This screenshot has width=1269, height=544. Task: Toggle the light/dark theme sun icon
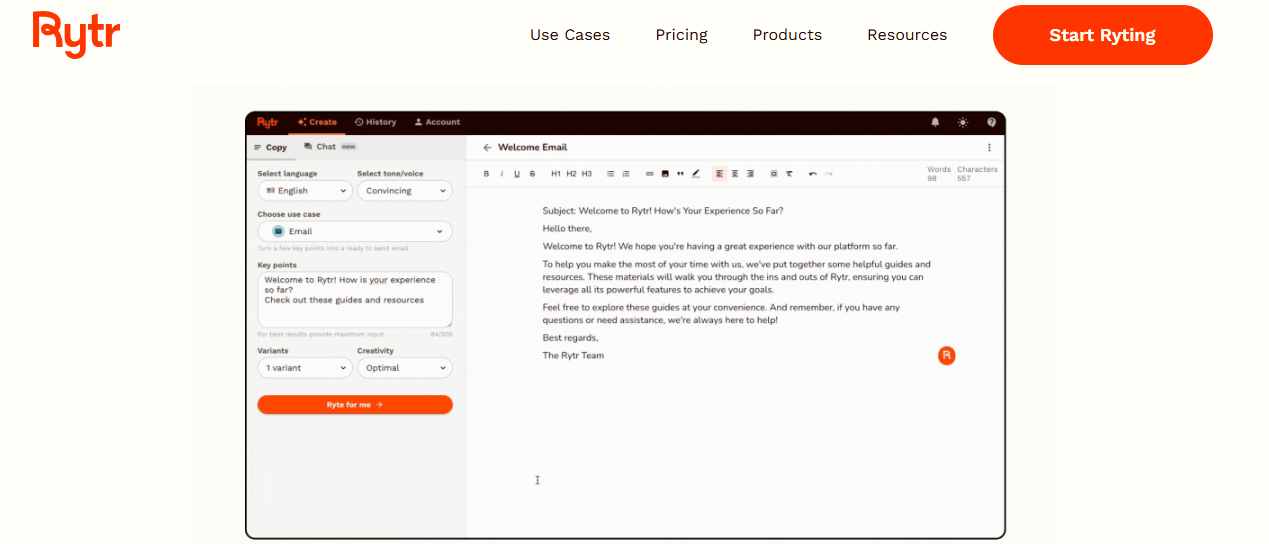(x=963, y=122)
